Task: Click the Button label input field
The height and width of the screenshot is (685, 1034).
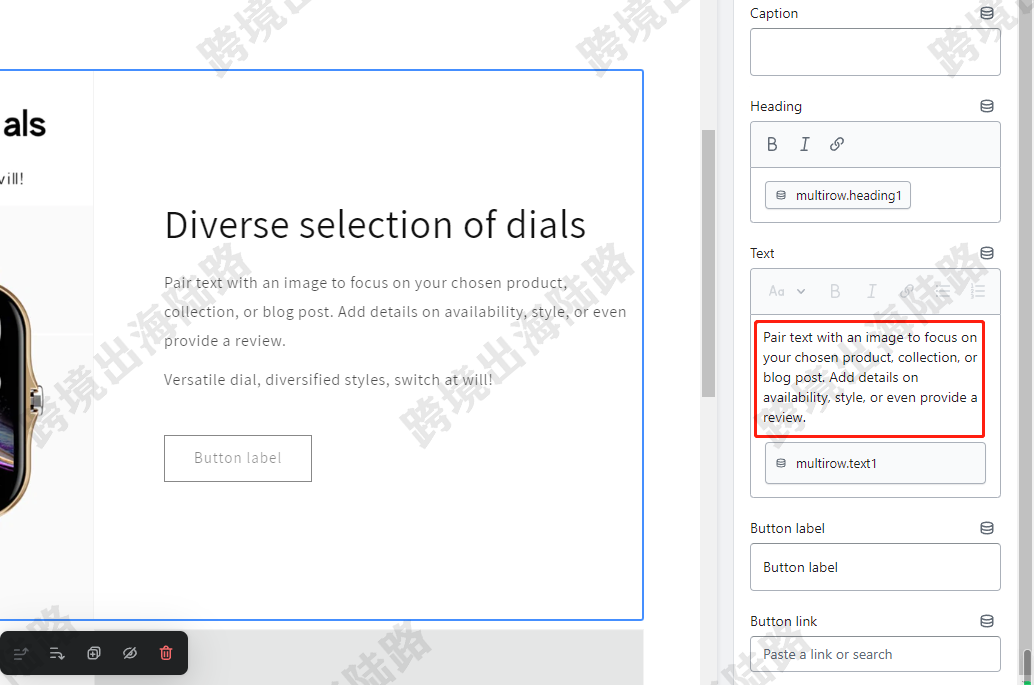Action: [x=875, y=567]
